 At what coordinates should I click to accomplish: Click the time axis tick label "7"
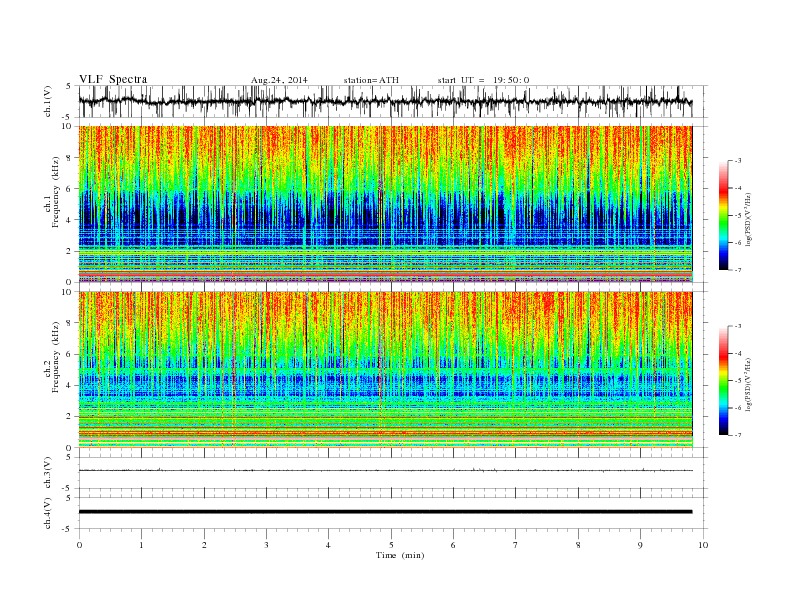pyautogui.click(x=516, y=545)
